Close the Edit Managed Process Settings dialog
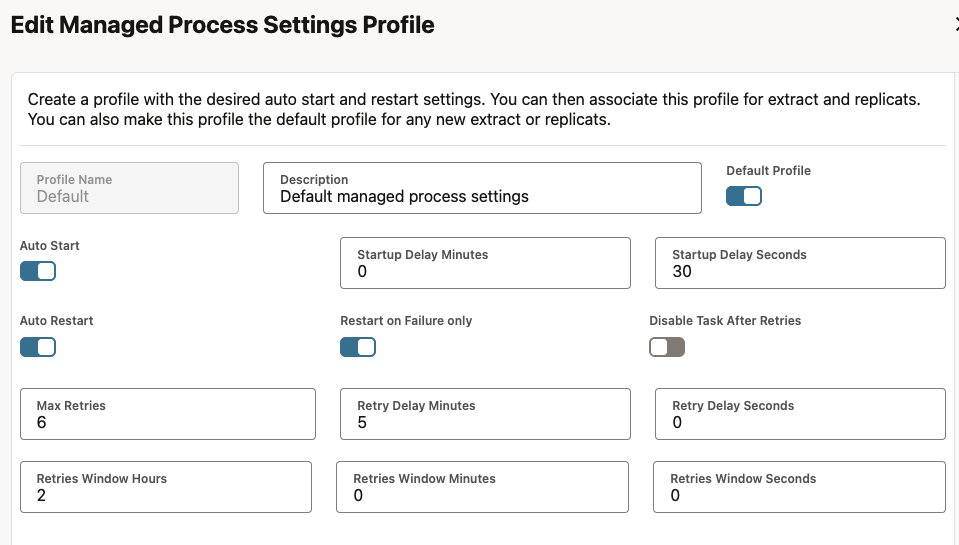 click(955, 26)
